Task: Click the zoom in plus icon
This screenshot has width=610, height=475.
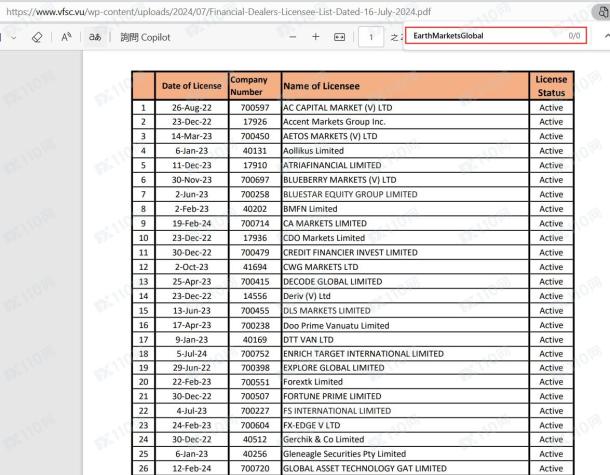Action: coord(316,37)
